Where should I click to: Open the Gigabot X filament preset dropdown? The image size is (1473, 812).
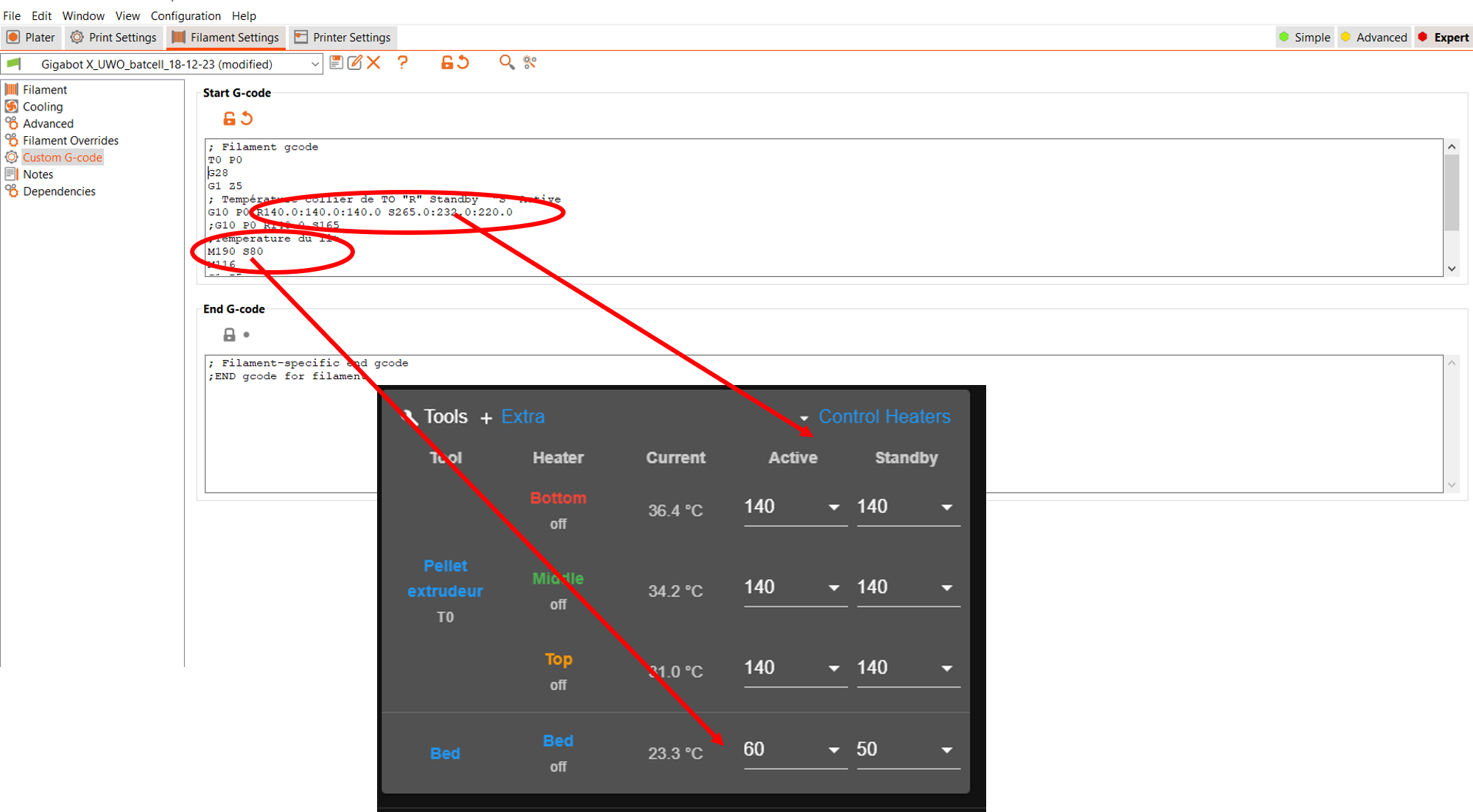[314, 64]
